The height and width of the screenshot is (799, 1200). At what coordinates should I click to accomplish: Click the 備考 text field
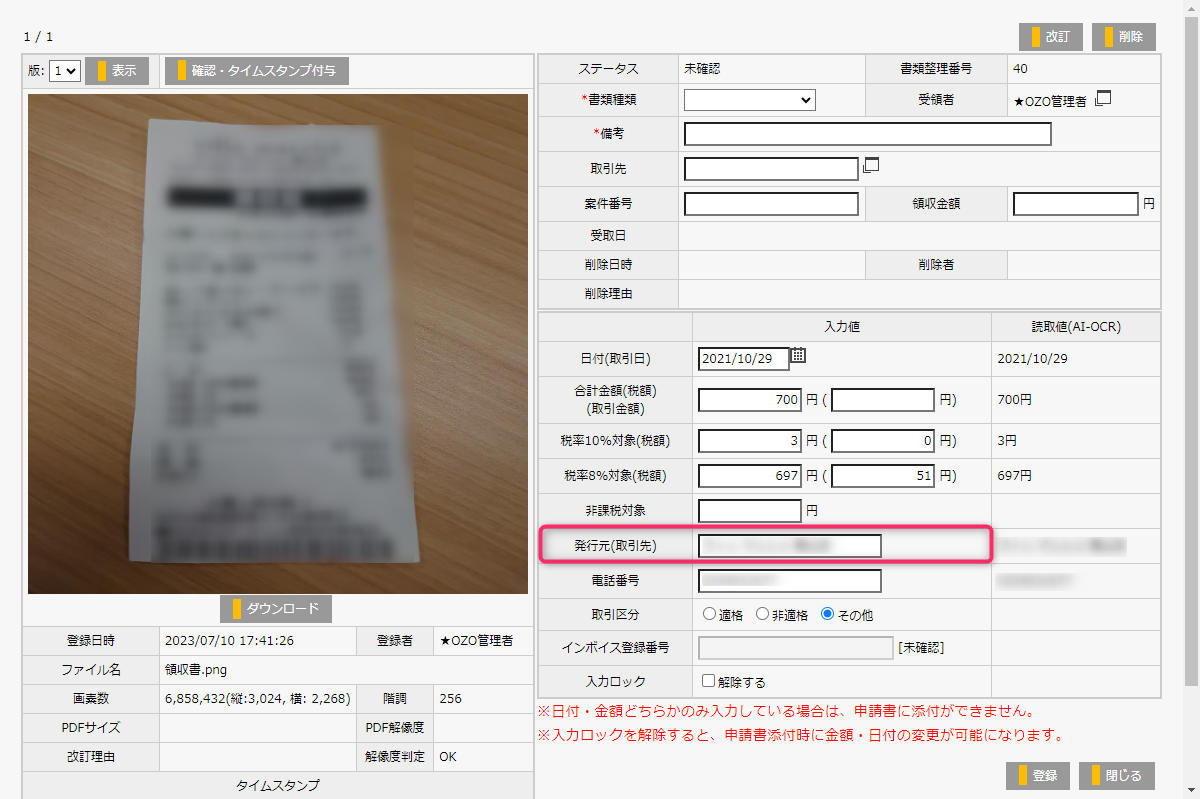tap(867, 134)
